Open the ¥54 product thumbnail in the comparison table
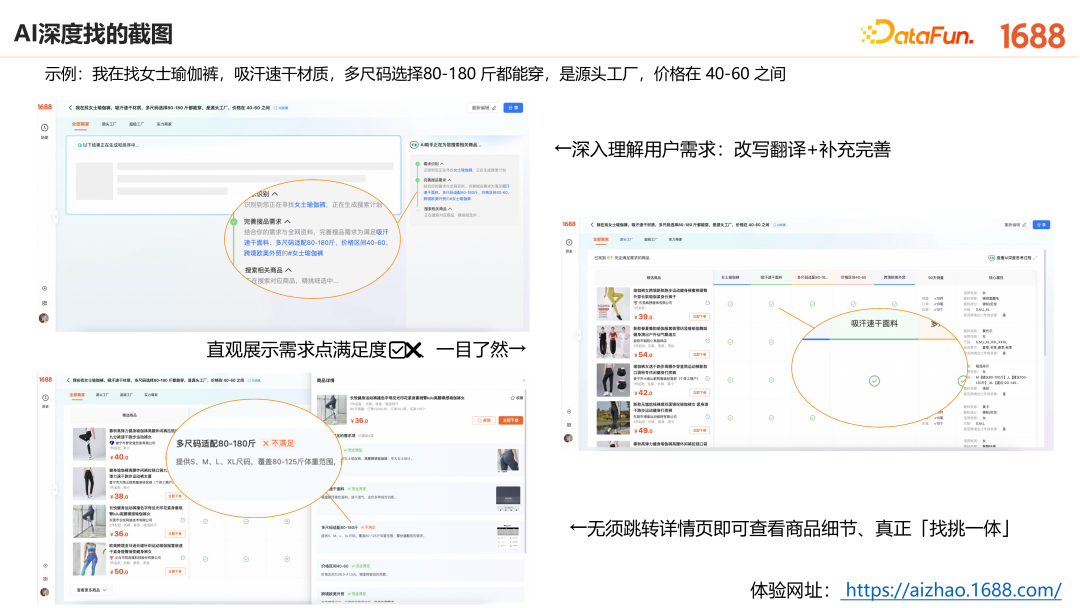1080x608 pixels. [613, 342]
